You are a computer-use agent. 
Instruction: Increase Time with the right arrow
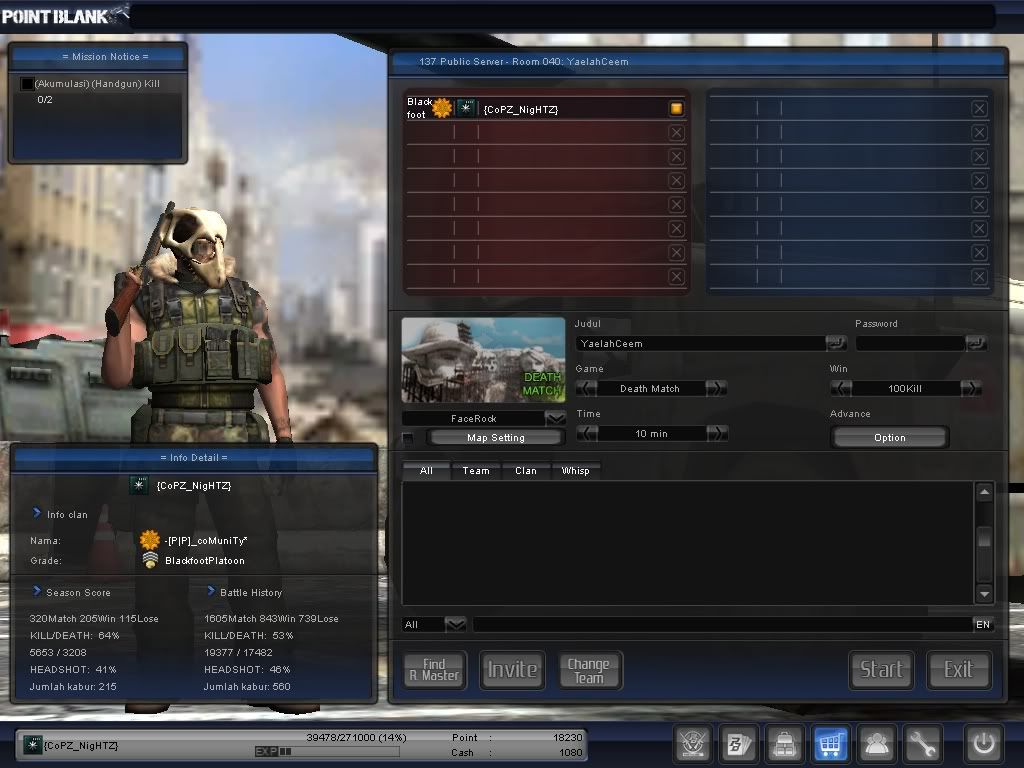[717, 433]
